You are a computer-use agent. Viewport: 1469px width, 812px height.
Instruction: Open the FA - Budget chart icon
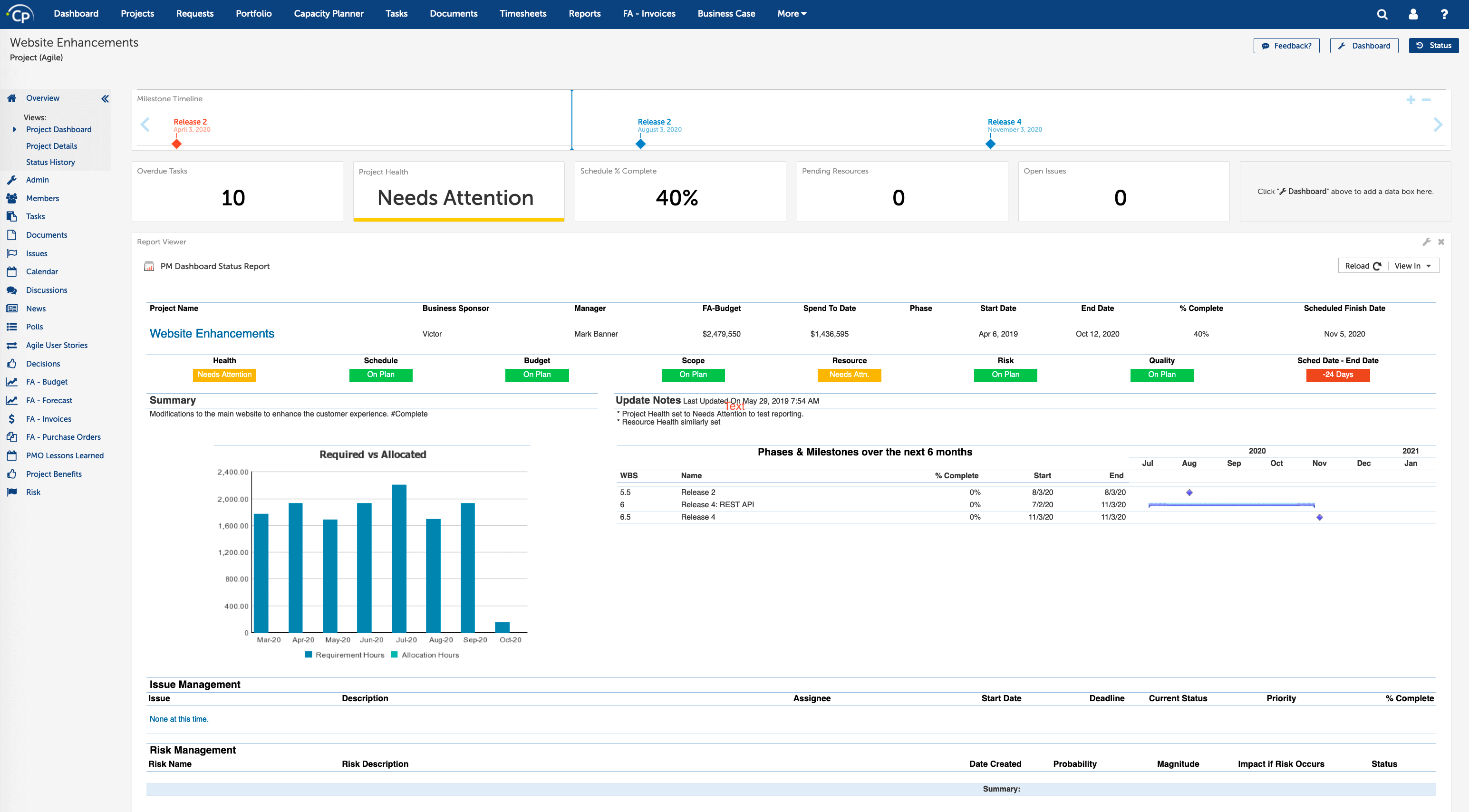(12, 381)
